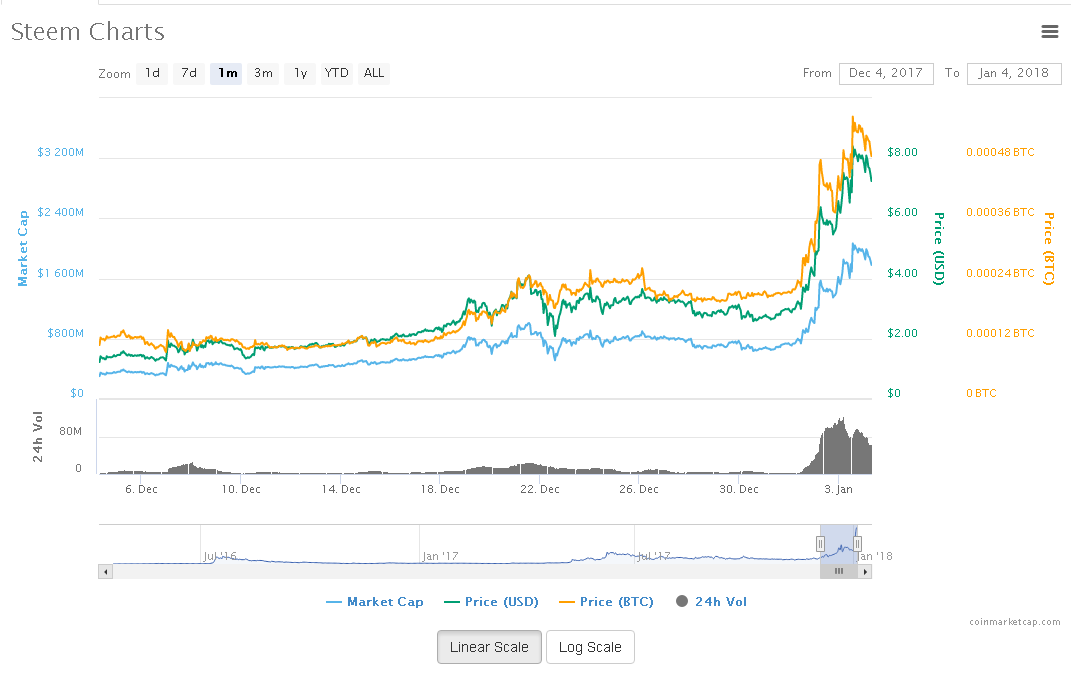The image size is (1091, 684).
Task: Click the $3 200M market cap axis label
Action: point(61,152)
